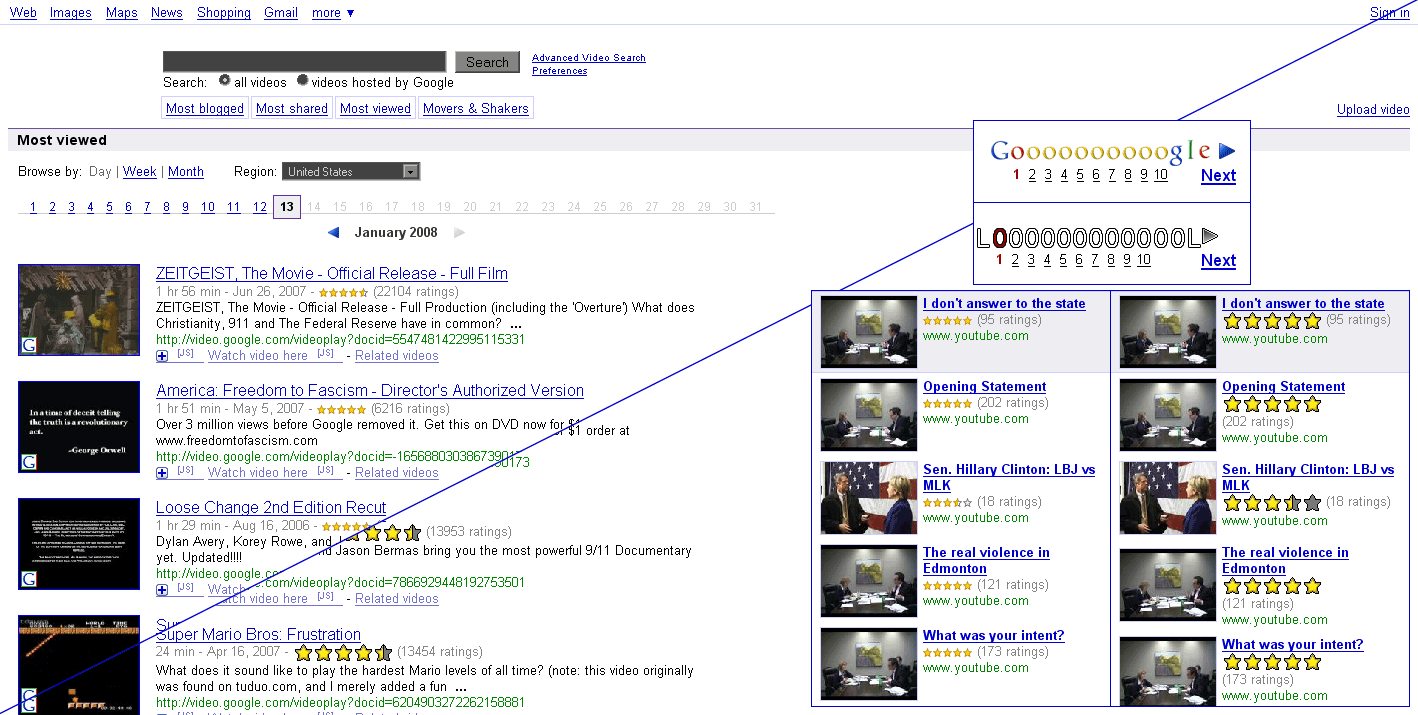The height and width of the screenshot is (715, 1418).
Task: Click large stars under right-column Hillary Clinton video
Action: tap(1272, 503)
